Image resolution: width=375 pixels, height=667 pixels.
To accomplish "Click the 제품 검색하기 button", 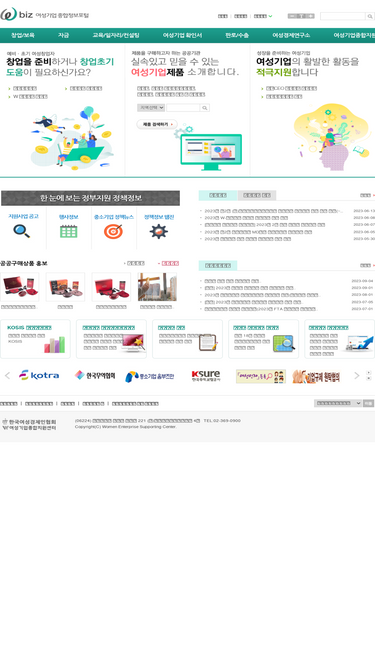I will coord(157,124).
